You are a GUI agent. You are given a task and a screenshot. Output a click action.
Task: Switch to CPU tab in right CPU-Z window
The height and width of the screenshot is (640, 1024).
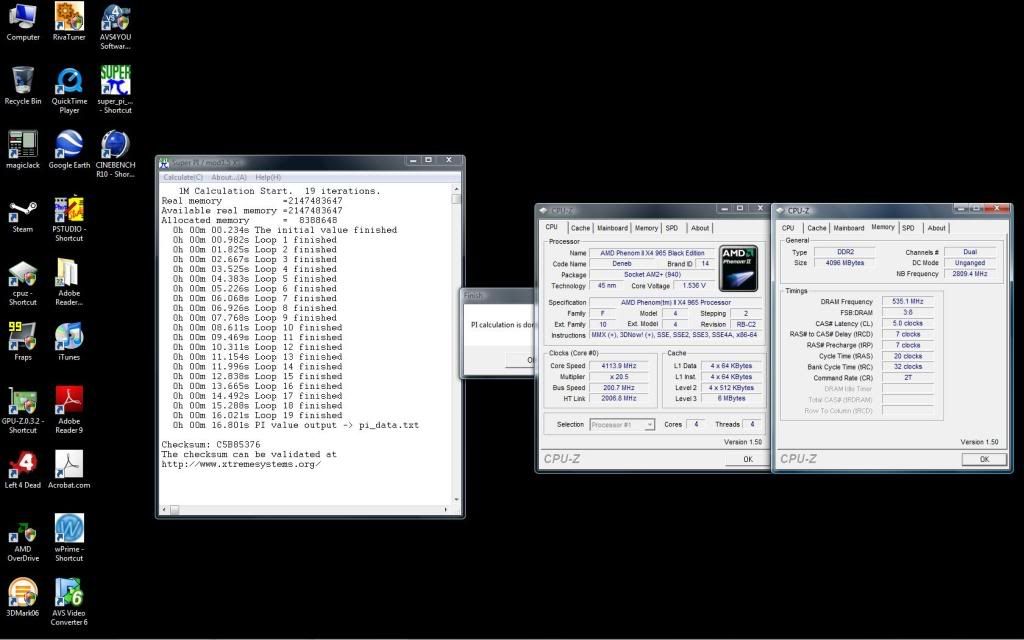tap(788, 228)
